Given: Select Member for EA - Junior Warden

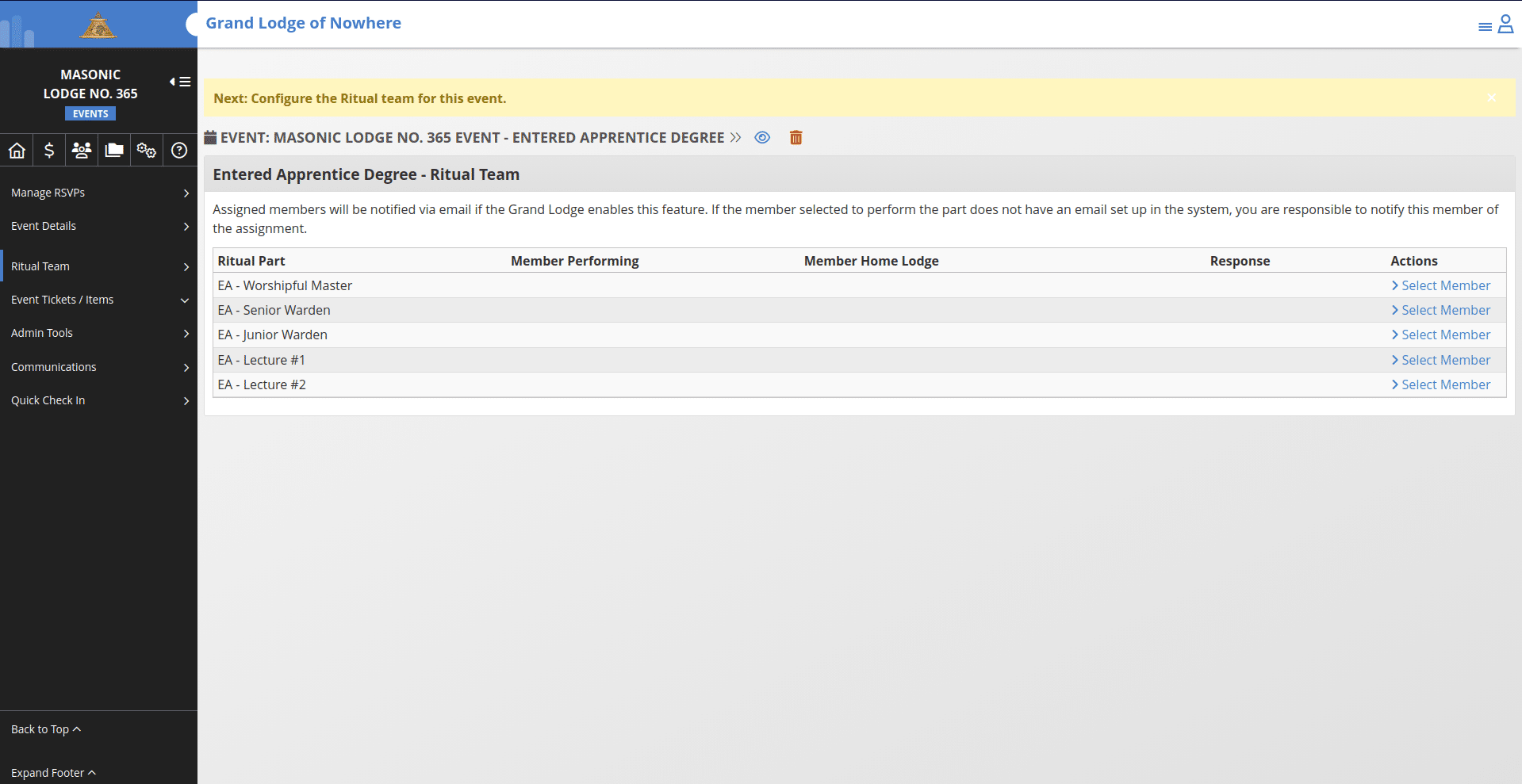Looking at the screenshot, I should coord(1441,335).
